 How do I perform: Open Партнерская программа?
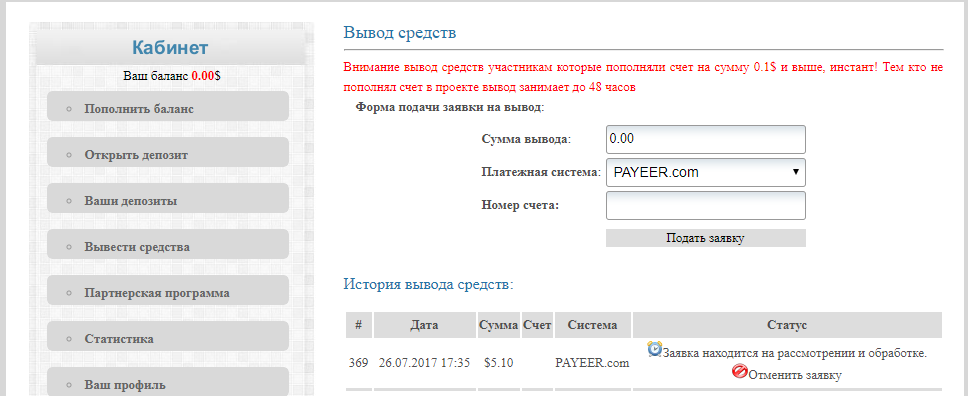(168, 290)
